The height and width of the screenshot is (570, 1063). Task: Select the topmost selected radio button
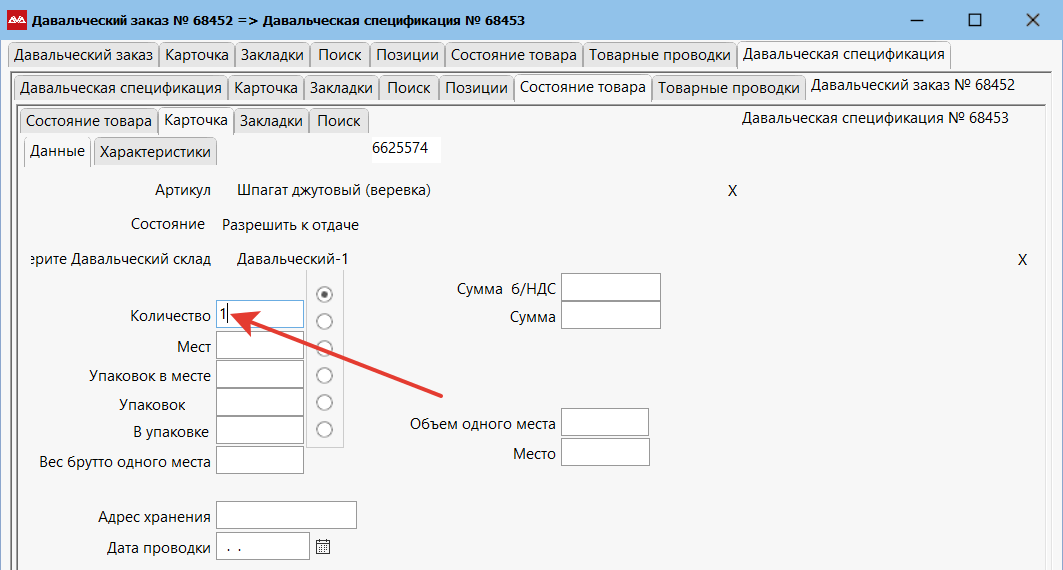point(324,294)
